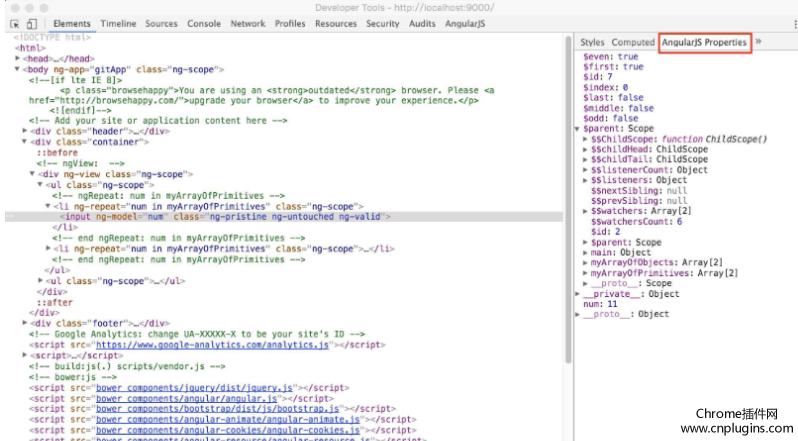Open the Timeline tab

pyautogui.click(x=118, y=24)
